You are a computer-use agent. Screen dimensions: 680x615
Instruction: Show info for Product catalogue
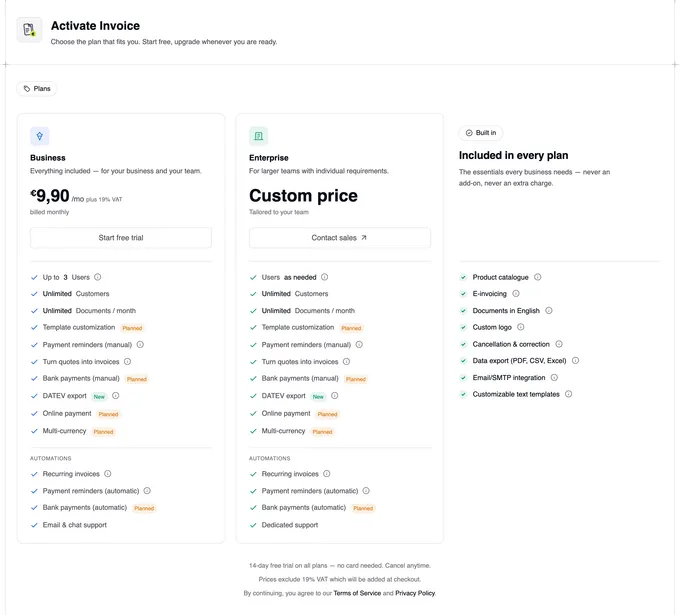(537, 277)
